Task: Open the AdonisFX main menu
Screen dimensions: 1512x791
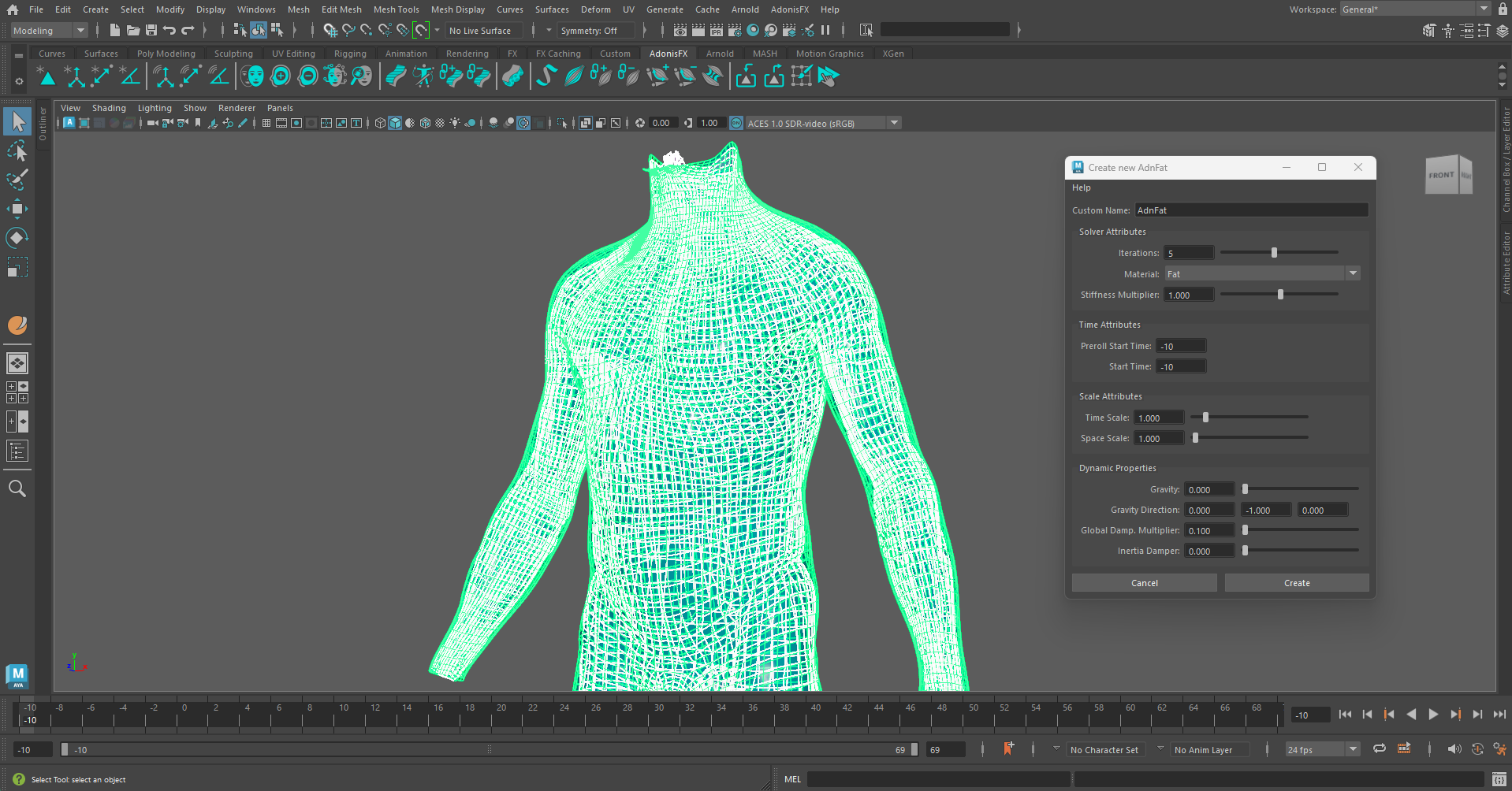Action: [x=790, y=9]
